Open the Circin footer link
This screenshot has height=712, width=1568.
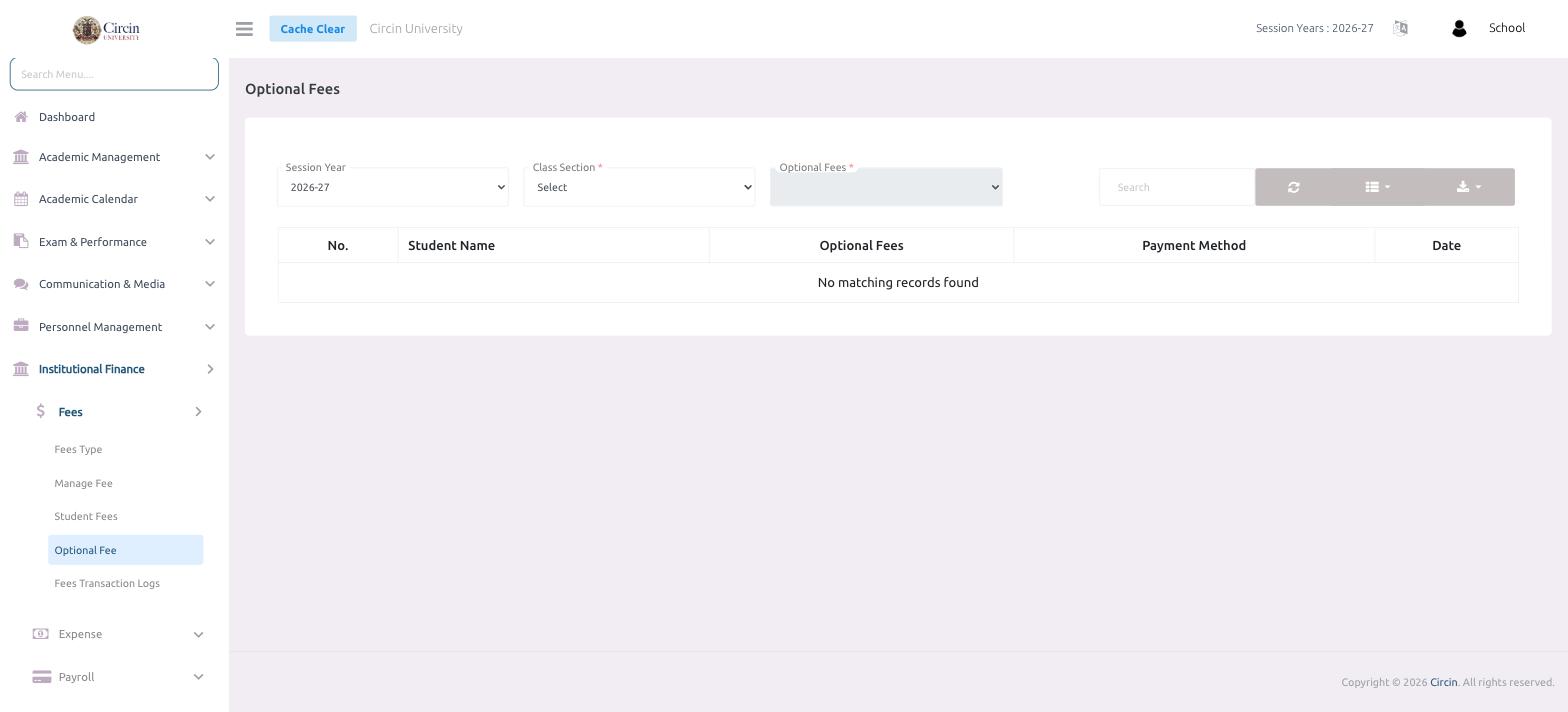pos(1443,682)
